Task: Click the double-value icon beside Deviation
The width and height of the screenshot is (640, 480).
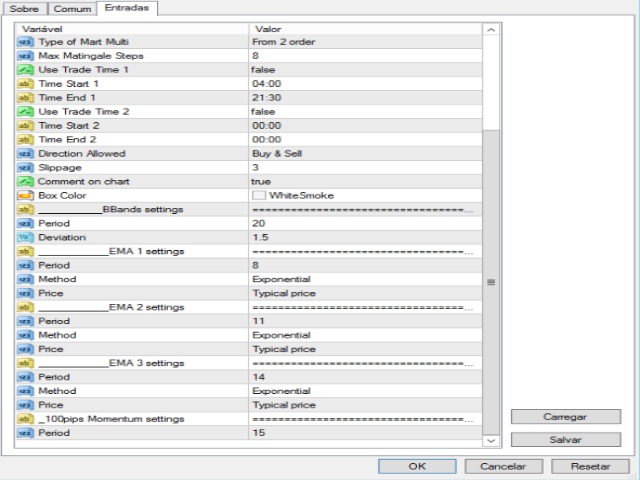Action: point(25,238)
